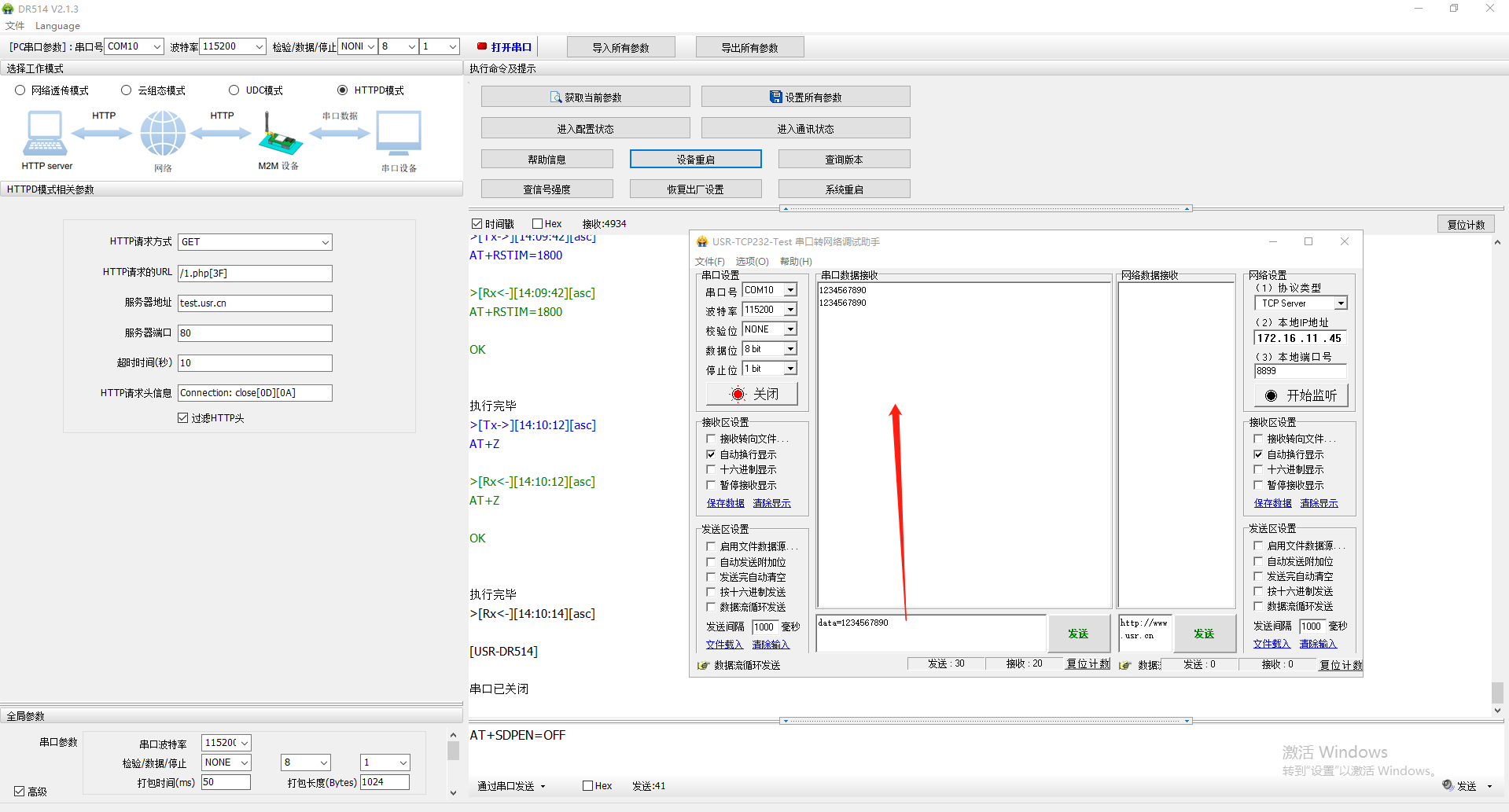Click the 服务器地址 input field
Image resolution: width=1509 pixels, height=812 pixels.
[255, 303]
